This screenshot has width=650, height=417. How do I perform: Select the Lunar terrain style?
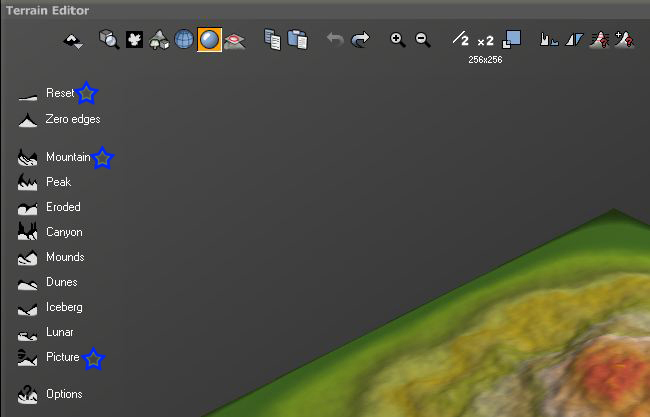45,333
